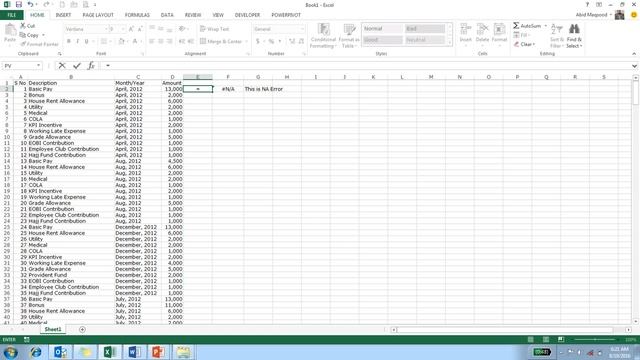
Task: Open Insert Function fx dialog
Action: pos(91,65)
